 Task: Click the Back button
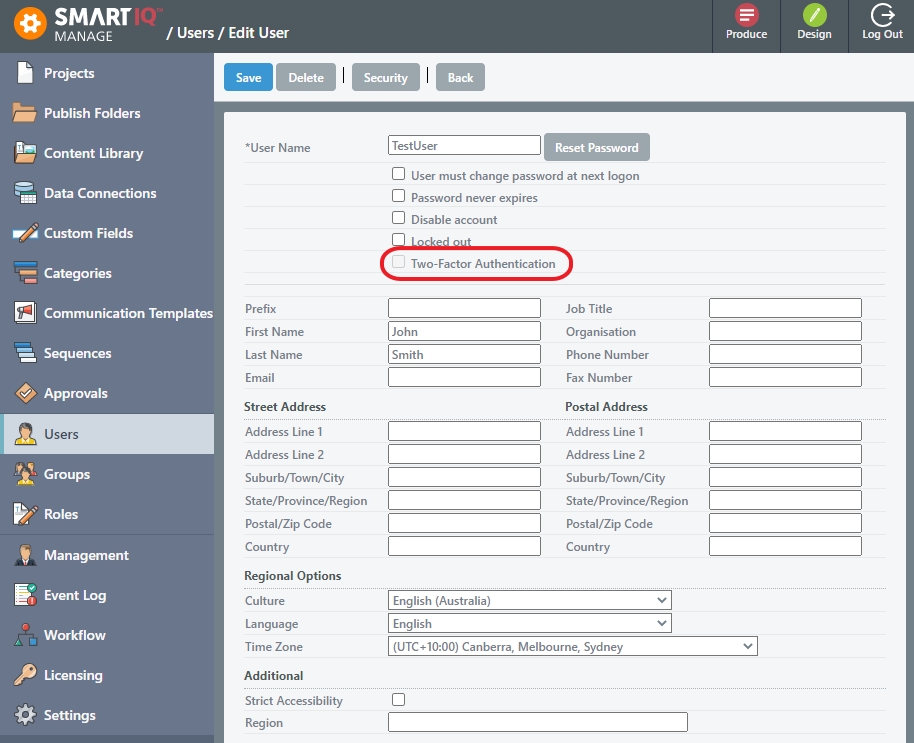[460, 77]
